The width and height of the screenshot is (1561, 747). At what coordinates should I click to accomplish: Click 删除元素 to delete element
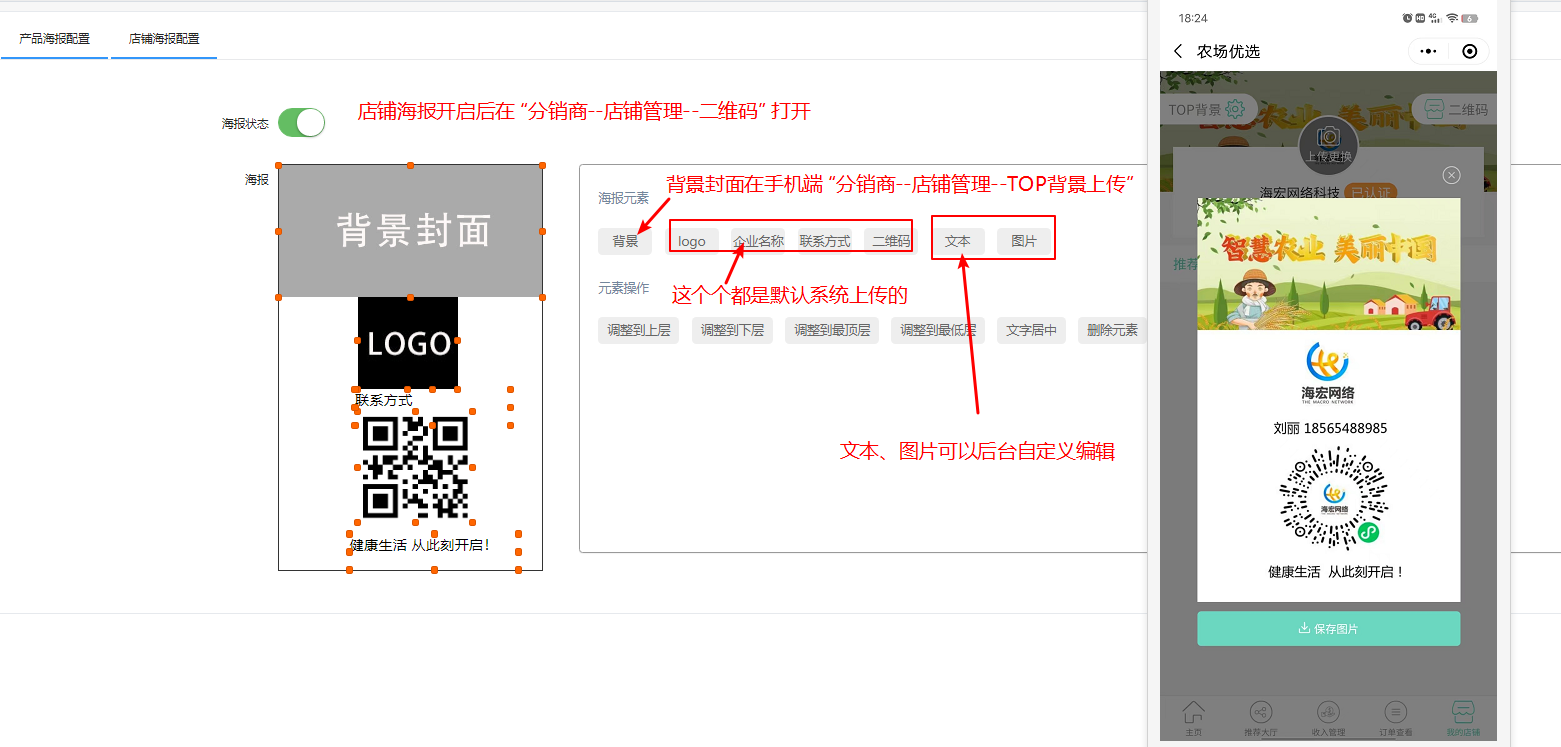click(x=1112, y=330)
